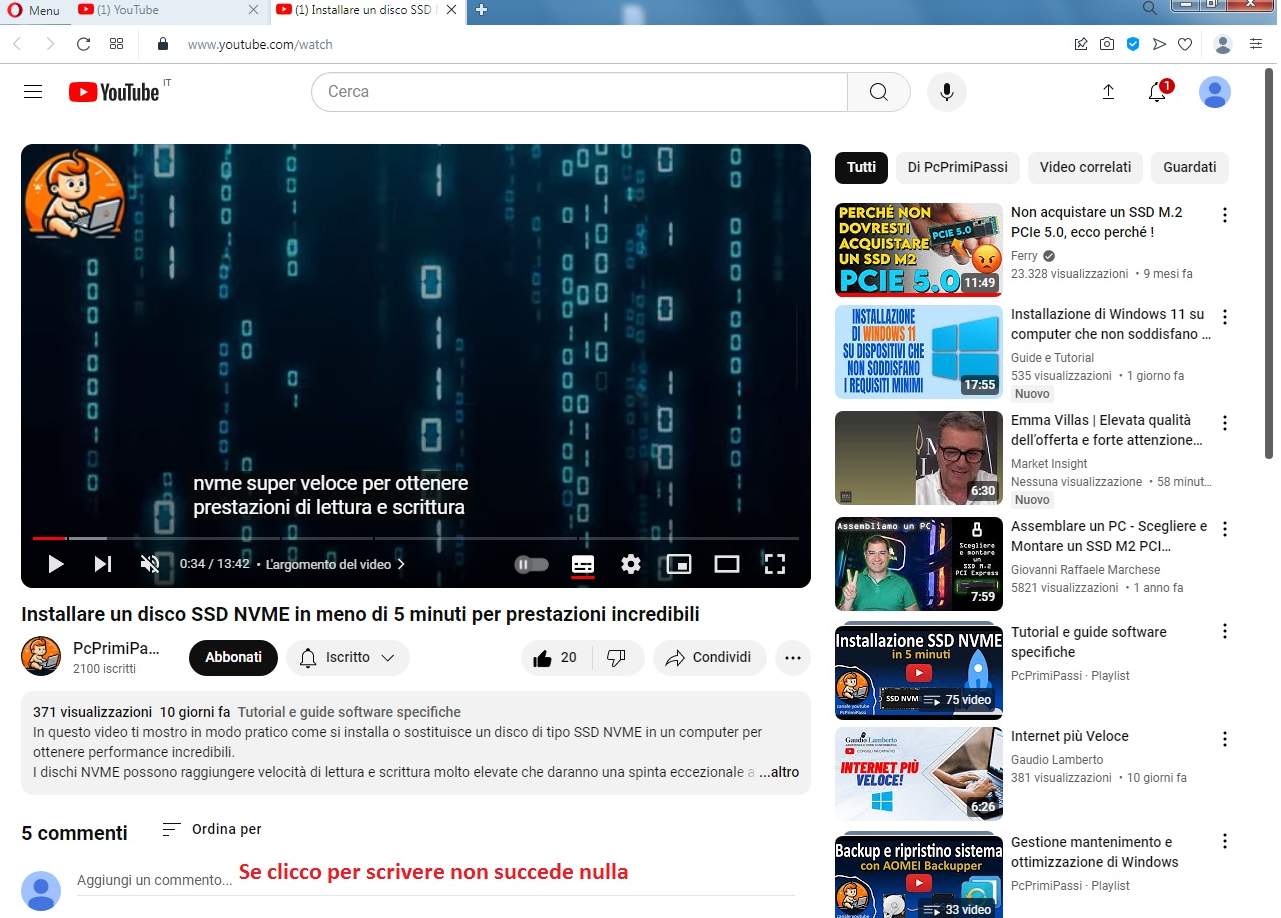
Task: Open the Opera Menu button
Action: click(33, 10)
